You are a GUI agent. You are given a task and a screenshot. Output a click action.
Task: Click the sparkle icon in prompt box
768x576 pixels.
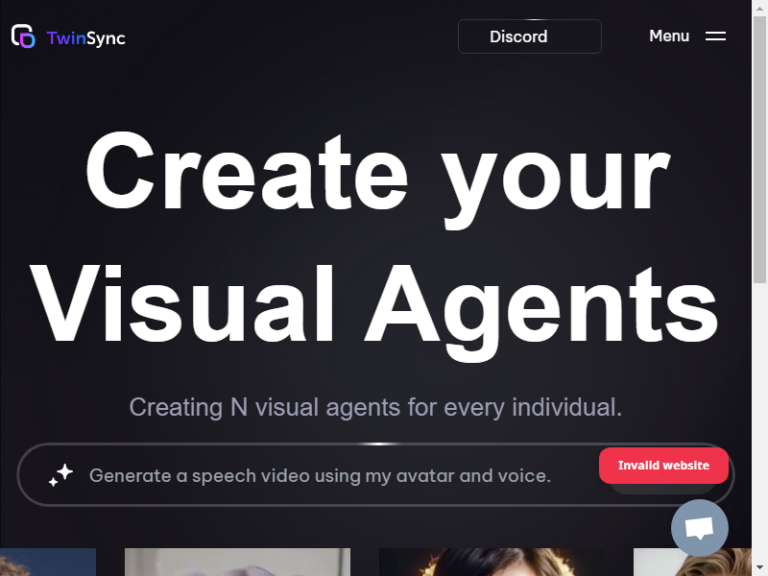[61, 475]
